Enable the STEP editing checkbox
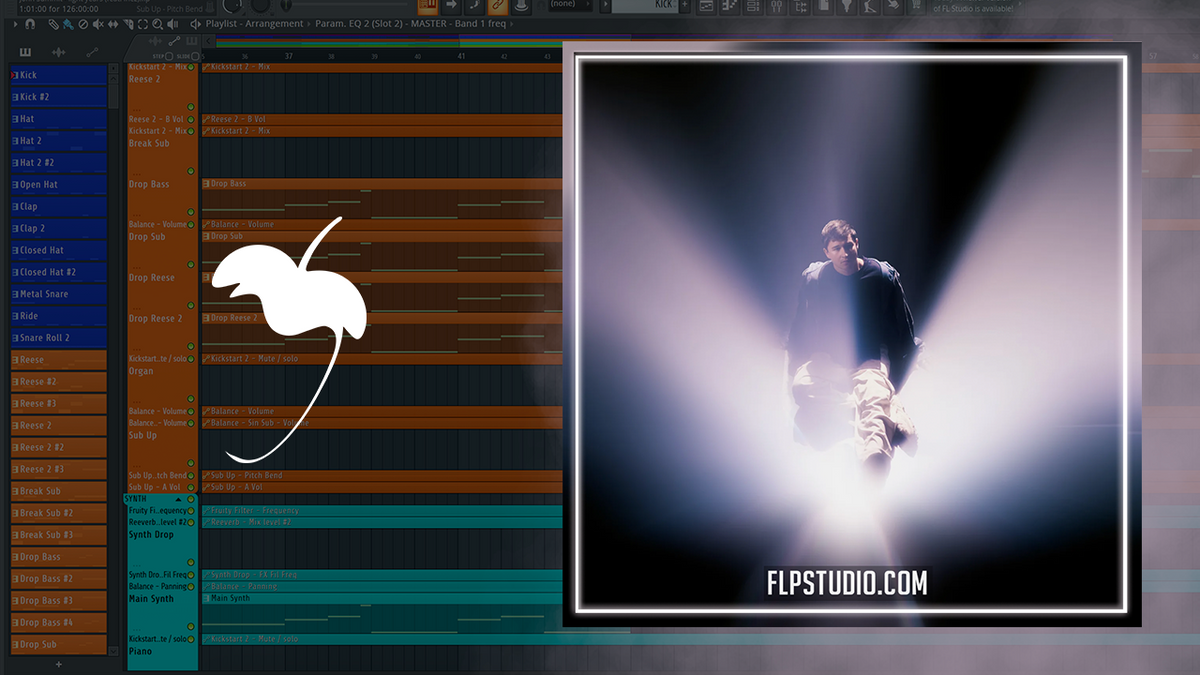The width and height of the screenshot is (1200, 675). click(169, 56)
